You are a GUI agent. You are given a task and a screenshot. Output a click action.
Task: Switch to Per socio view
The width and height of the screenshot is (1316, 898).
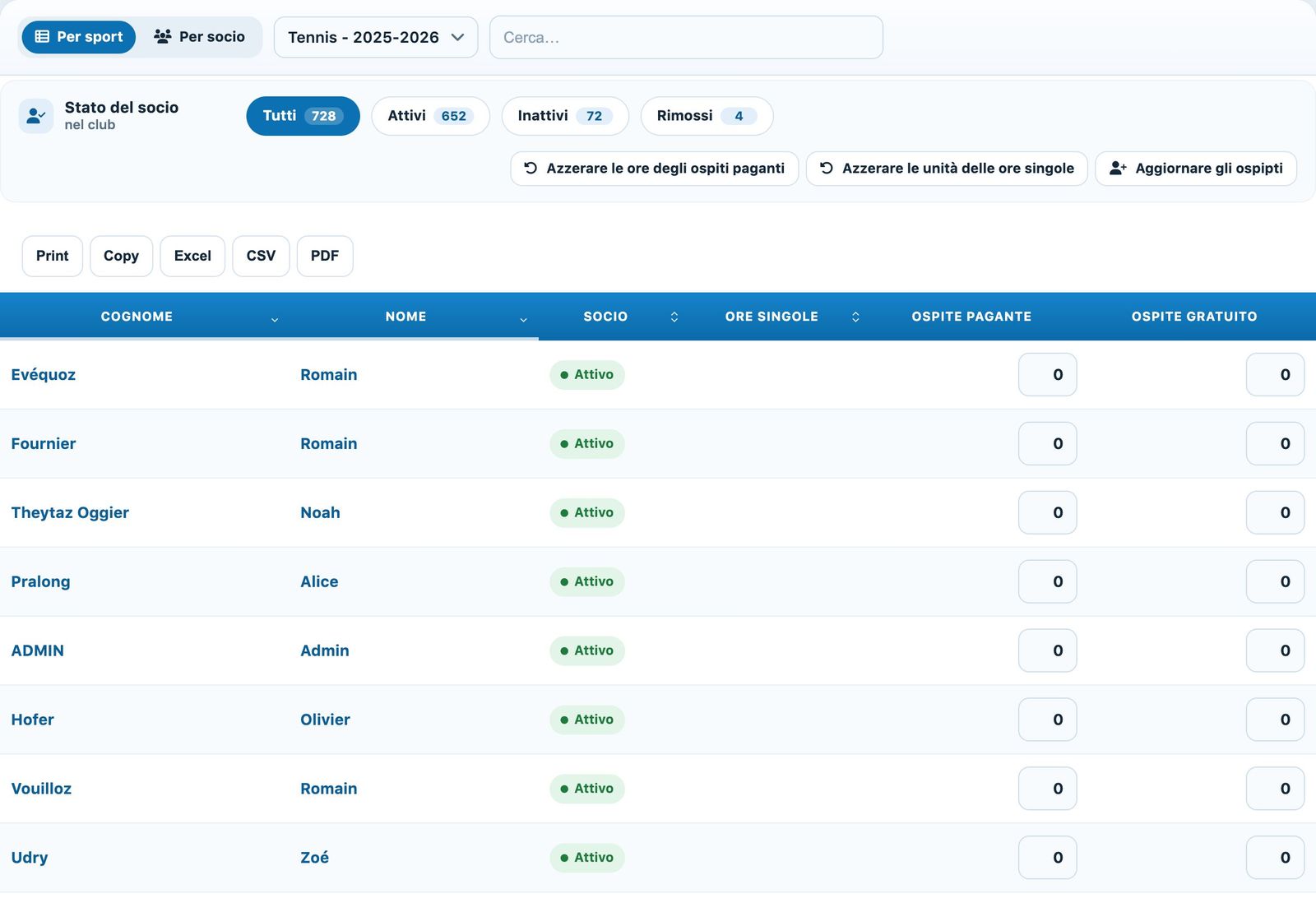[x=200, y=37]
